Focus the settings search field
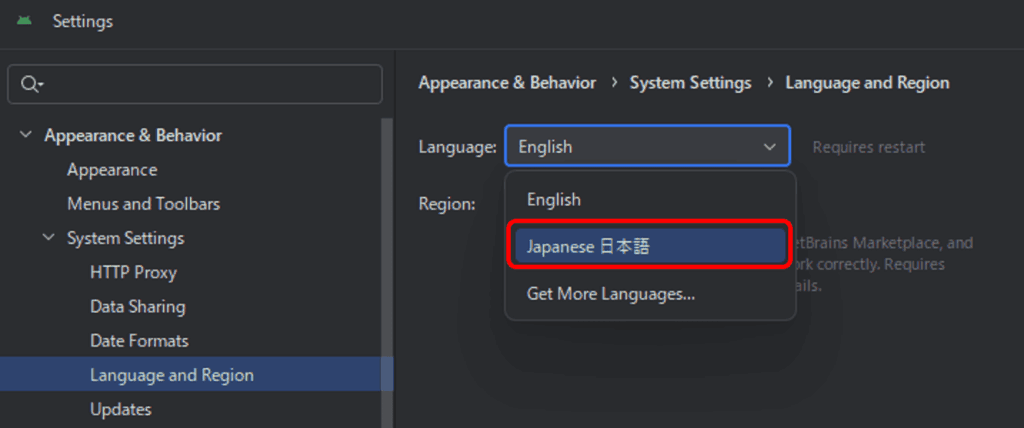Image resolution: width=1024 pixels, height=428 pixels. tap(210, 84)
